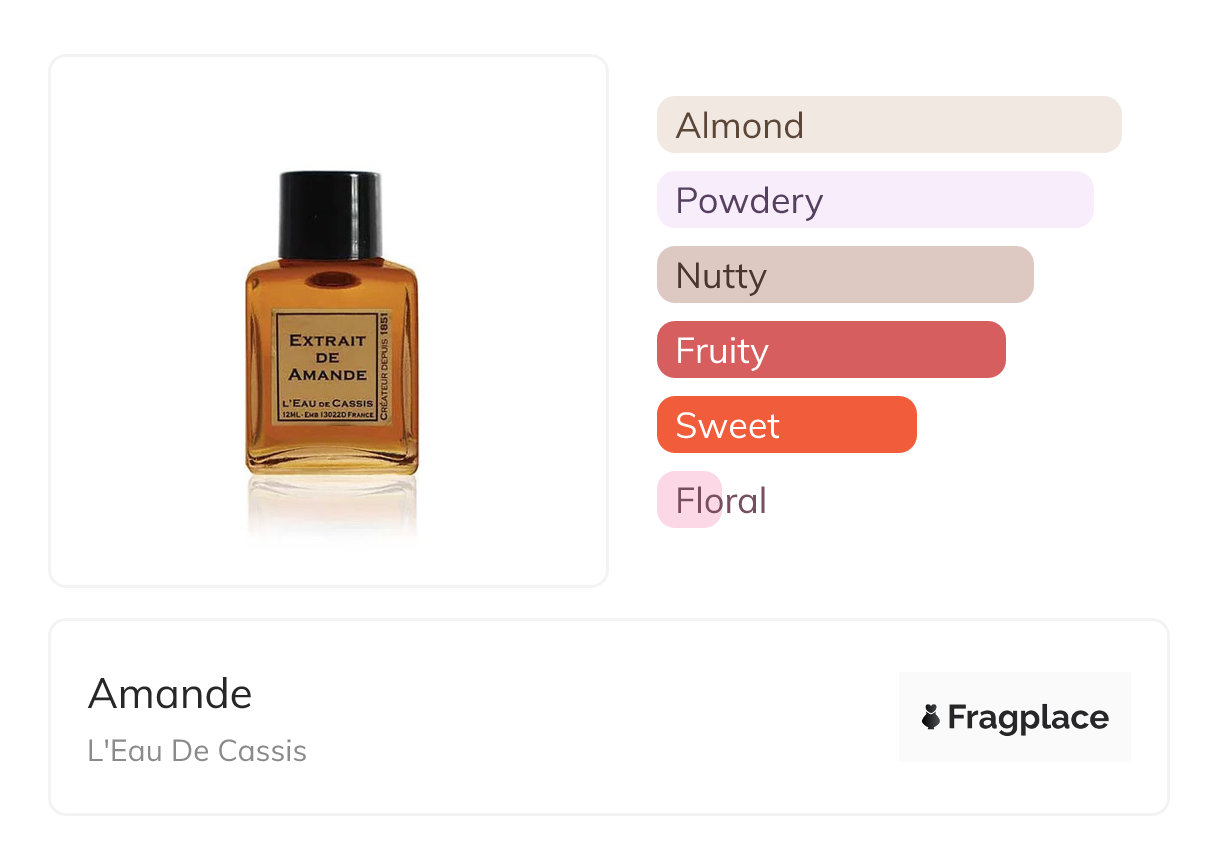Click the word "DE" on the bottle label
Image resolution: width=1218 pixels, height=864 pixels.
coord(327,357)
